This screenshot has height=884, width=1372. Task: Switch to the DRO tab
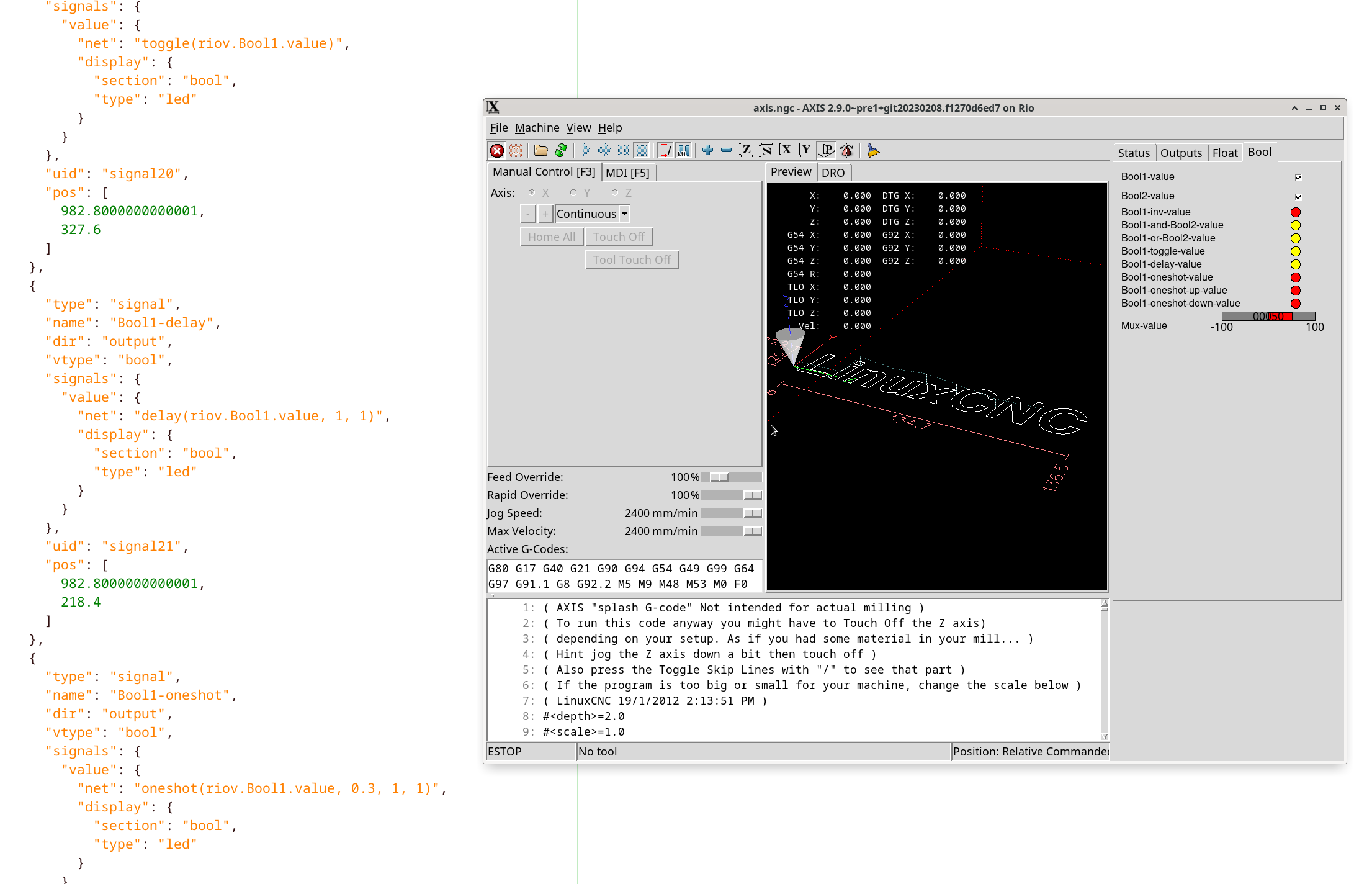pyautogui.click(x=833, y=173)
